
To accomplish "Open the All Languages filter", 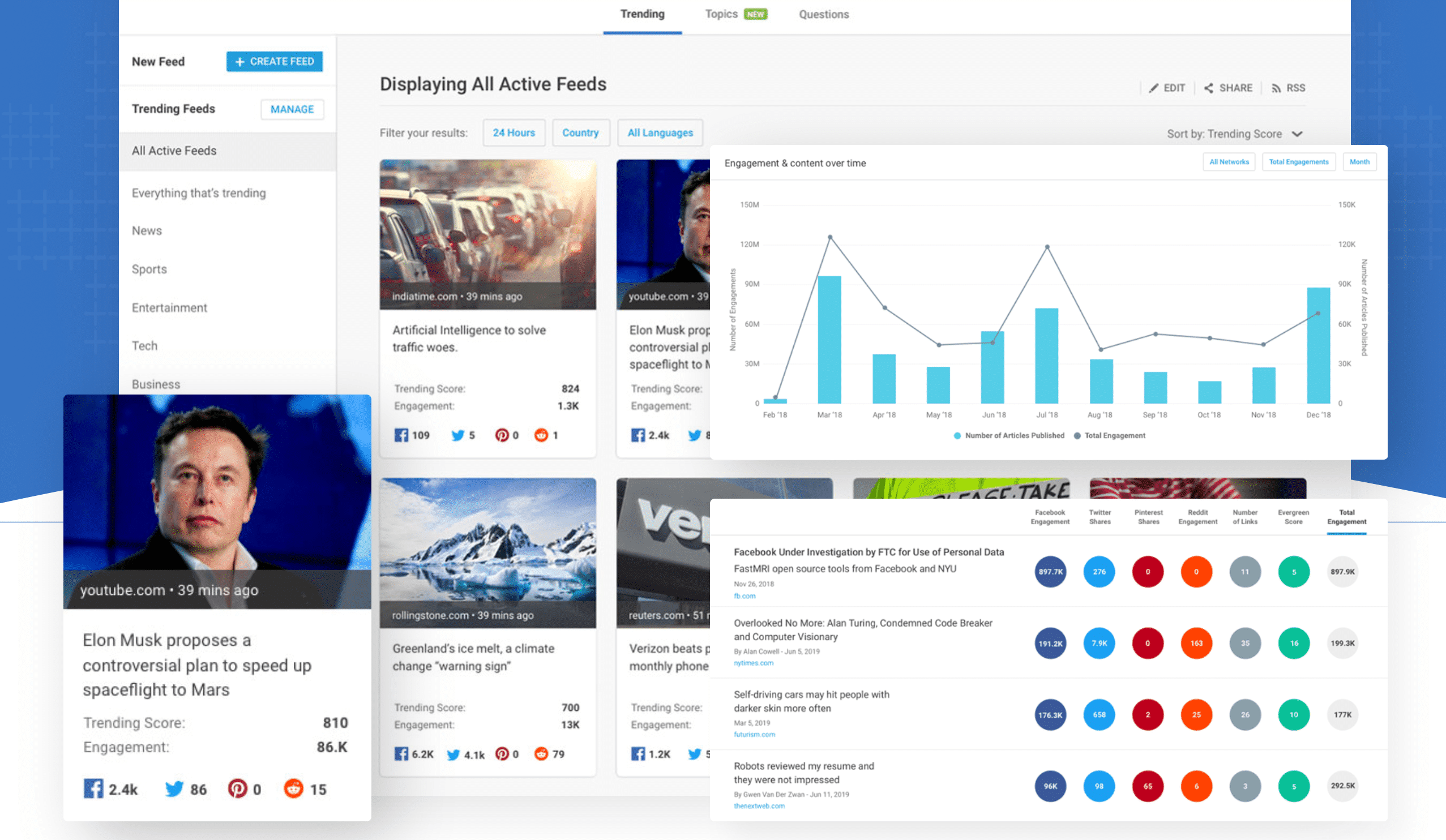I will coord(660,132).
